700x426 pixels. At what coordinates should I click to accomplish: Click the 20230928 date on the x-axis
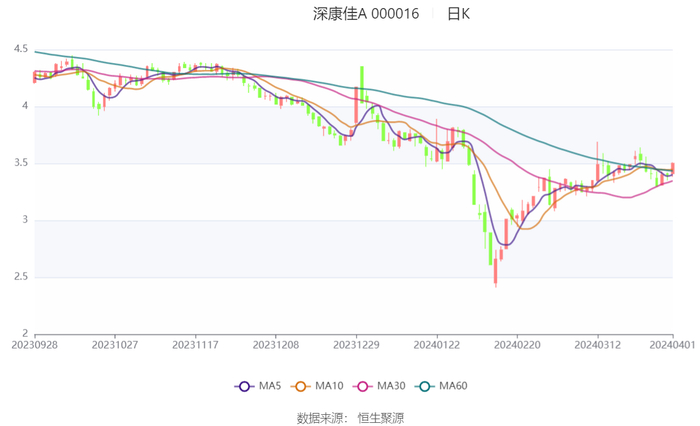[x=35, y=344]
